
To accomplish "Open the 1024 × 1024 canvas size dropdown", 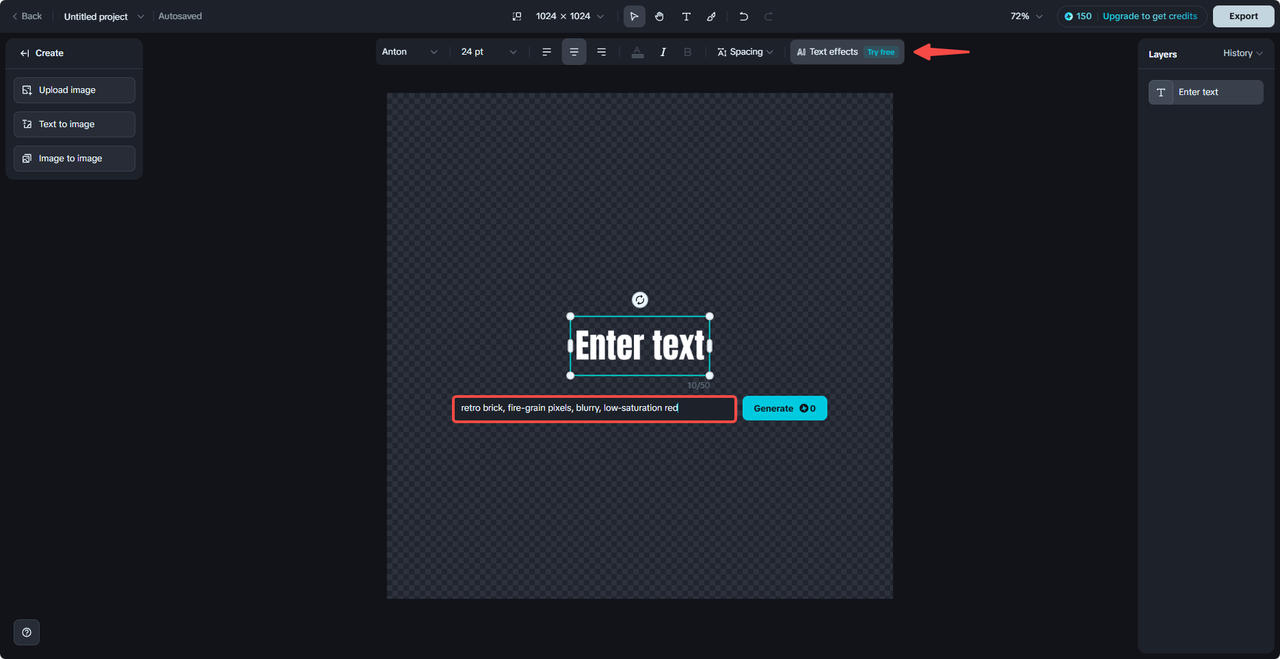I will [569, 16].
